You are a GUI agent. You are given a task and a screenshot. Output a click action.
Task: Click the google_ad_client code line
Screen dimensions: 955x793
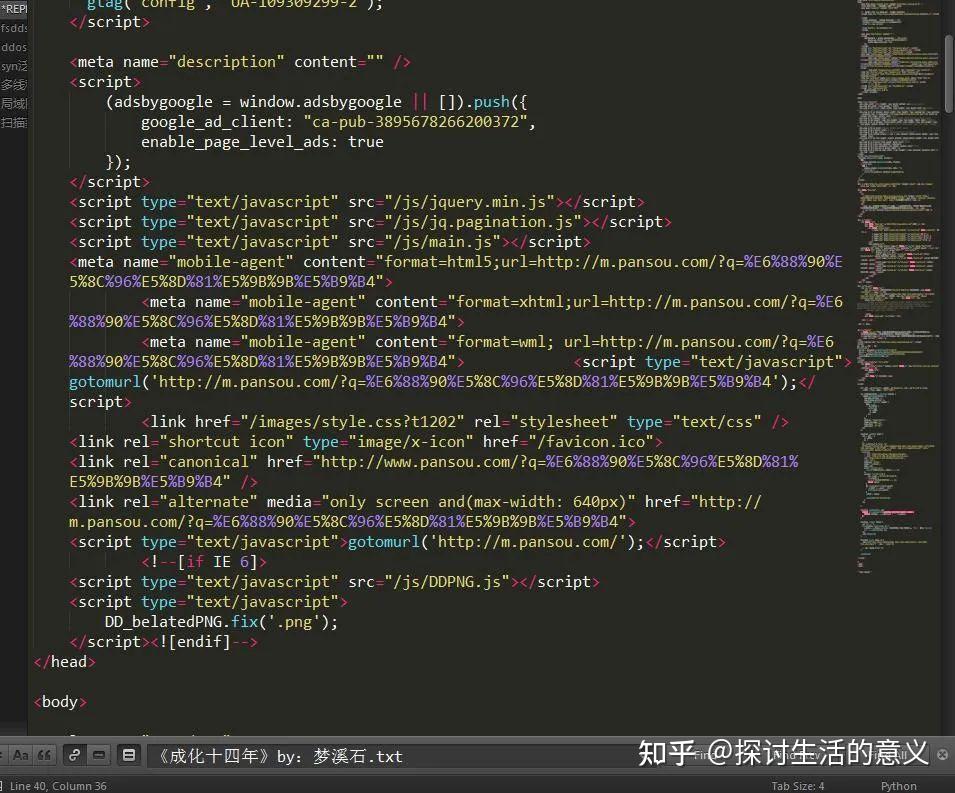click(338, 122)
